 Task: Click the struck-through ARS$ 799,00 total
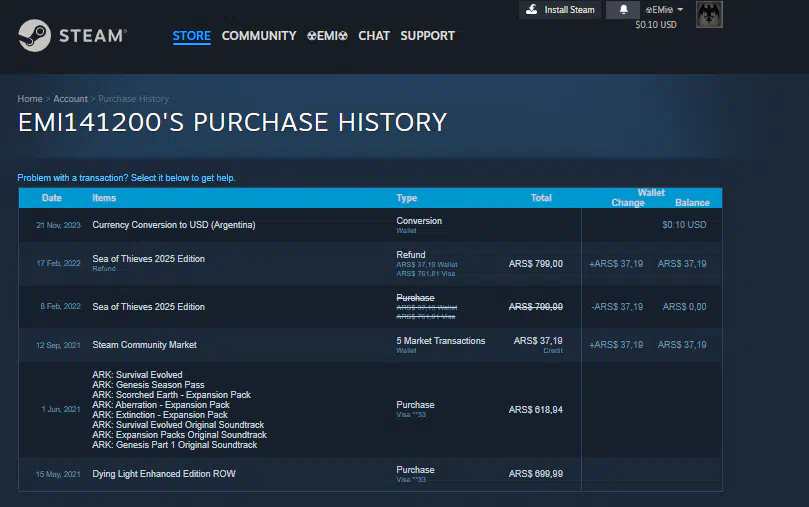tap(536, 307)
